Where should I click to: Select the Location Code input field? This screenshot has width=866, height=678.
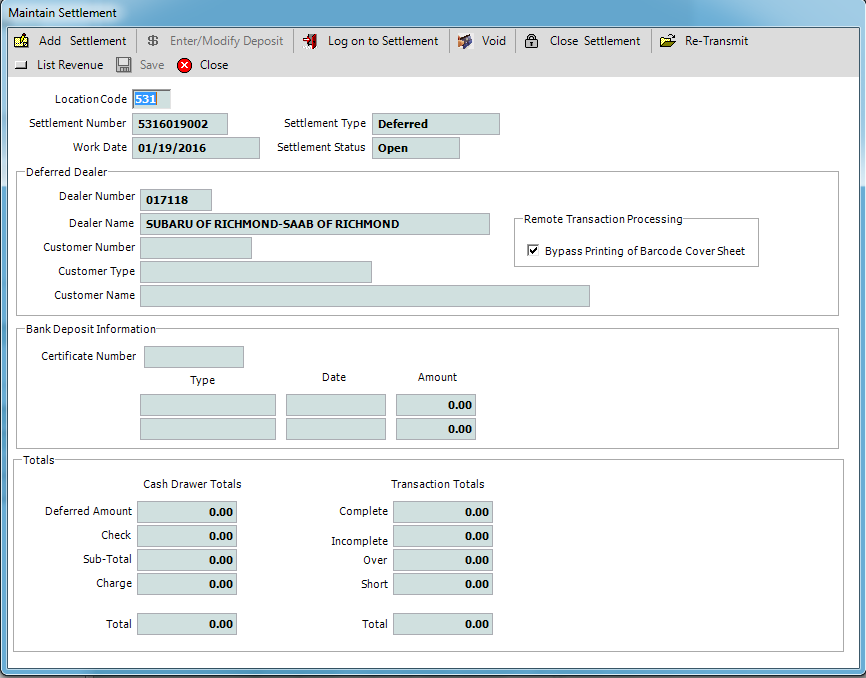151,99
